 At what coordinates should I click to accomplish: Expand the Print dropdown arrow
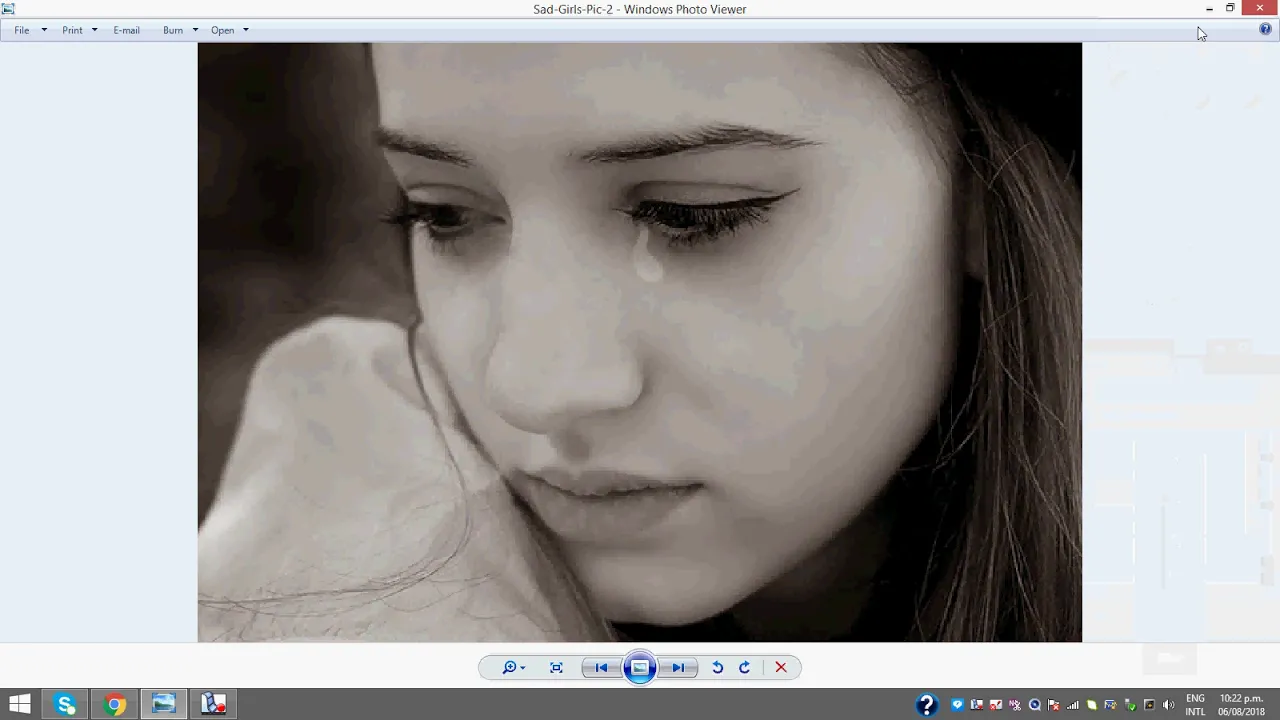[x=95, y=30]
